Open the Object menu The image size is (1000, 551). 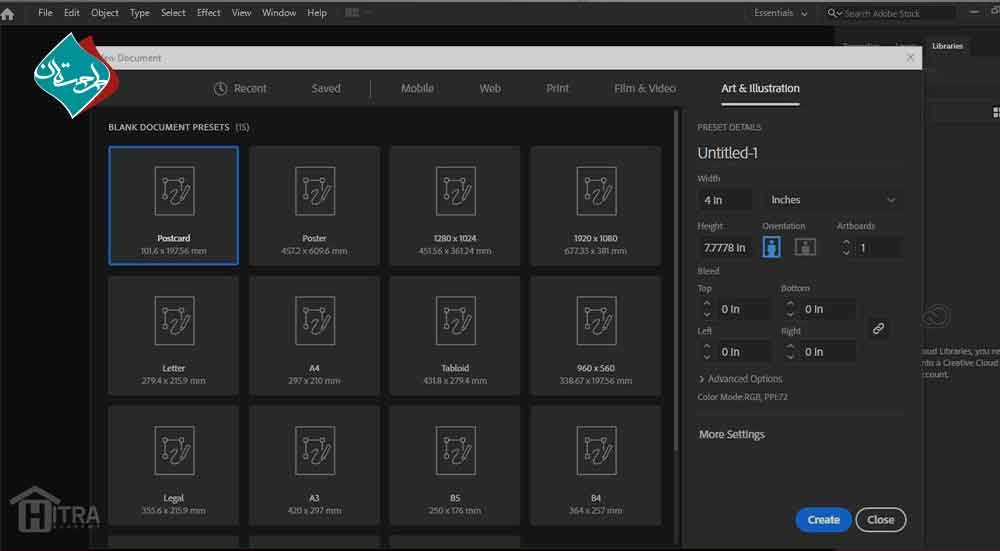pos(105,13)
